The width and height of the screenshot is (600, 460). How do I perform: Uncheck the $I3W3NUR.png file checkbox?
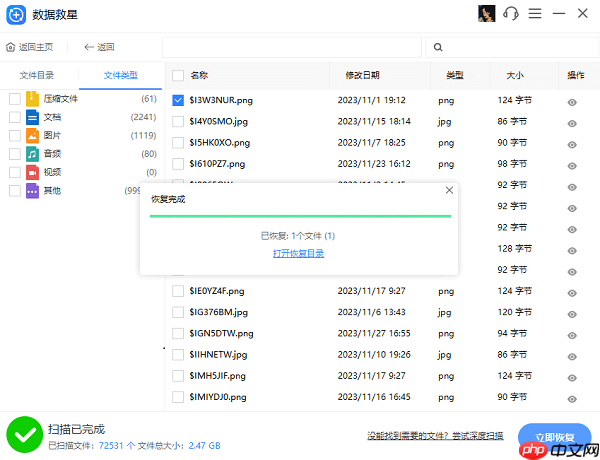(178, 100)
